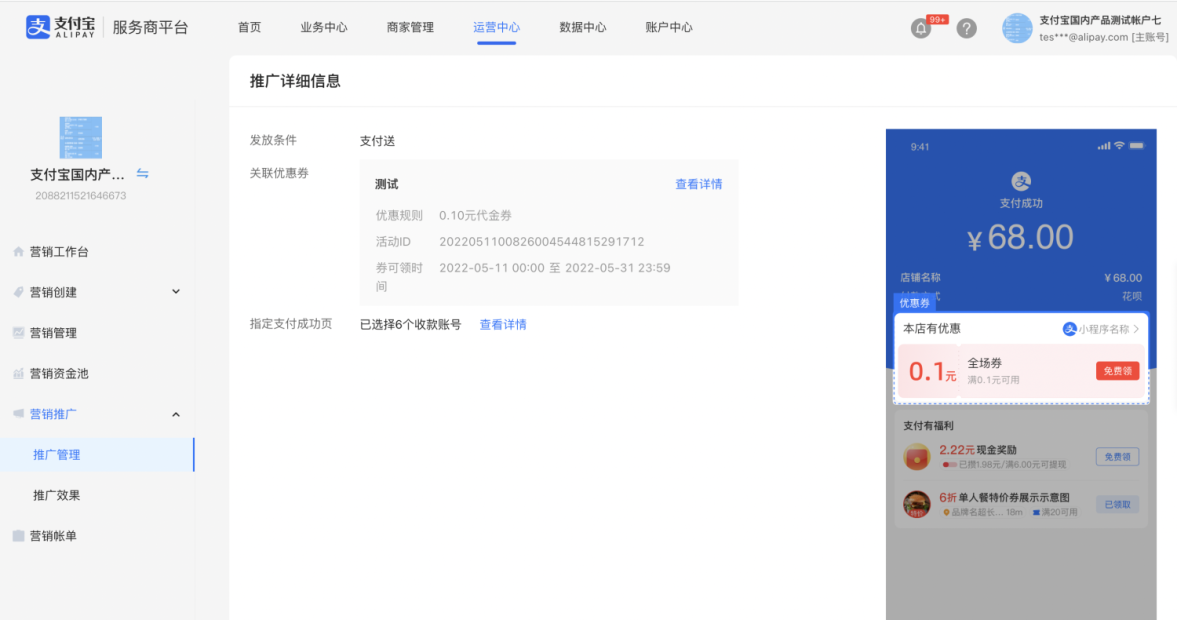Select 运营中心 top navigation tab
Image resolution: width=1177 pixels, height=620 pixels.
click(496, 27)
